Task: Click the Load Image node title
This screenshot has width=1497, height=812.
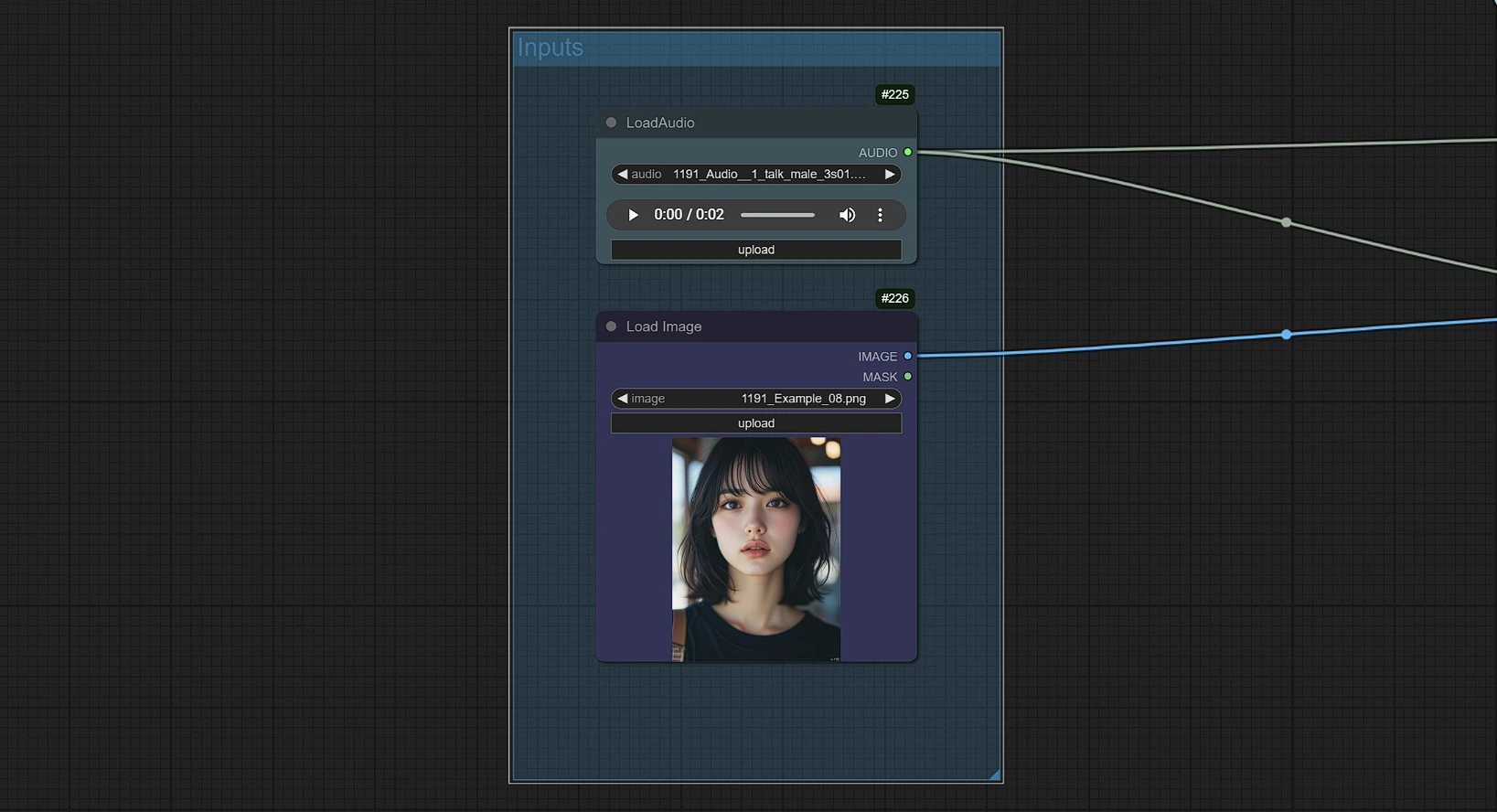Action: coord(664,326)
